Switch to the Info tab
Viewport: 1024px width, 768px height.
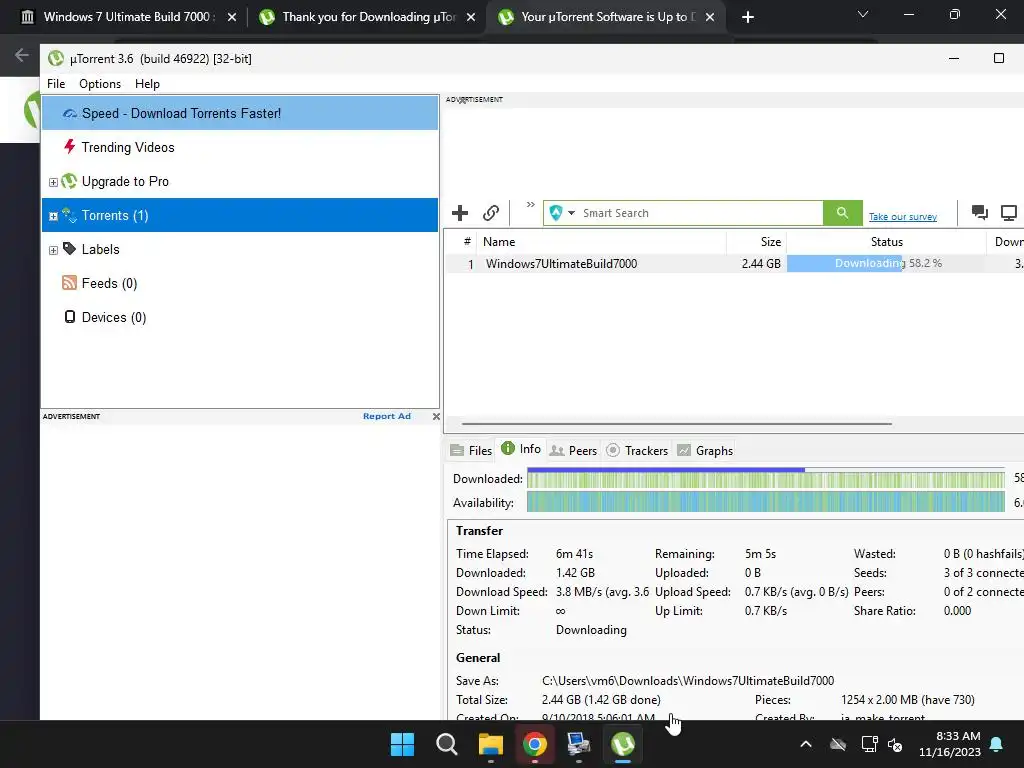[521, 449]
